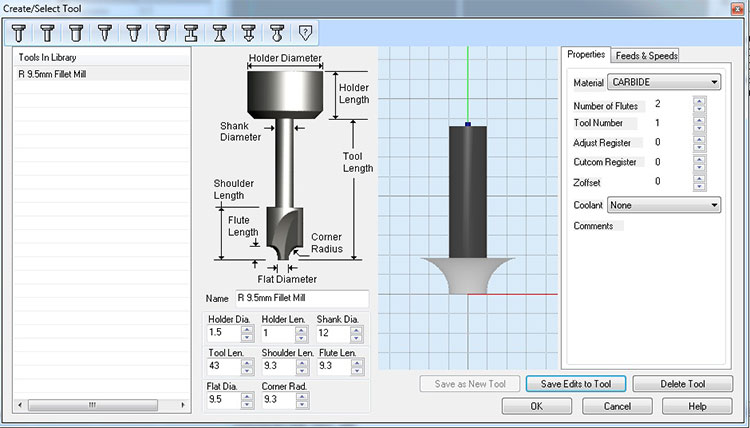This screenshot has width=750, height=428.
Task: Select the T-slot style mill icon
Action: [191, 33]
